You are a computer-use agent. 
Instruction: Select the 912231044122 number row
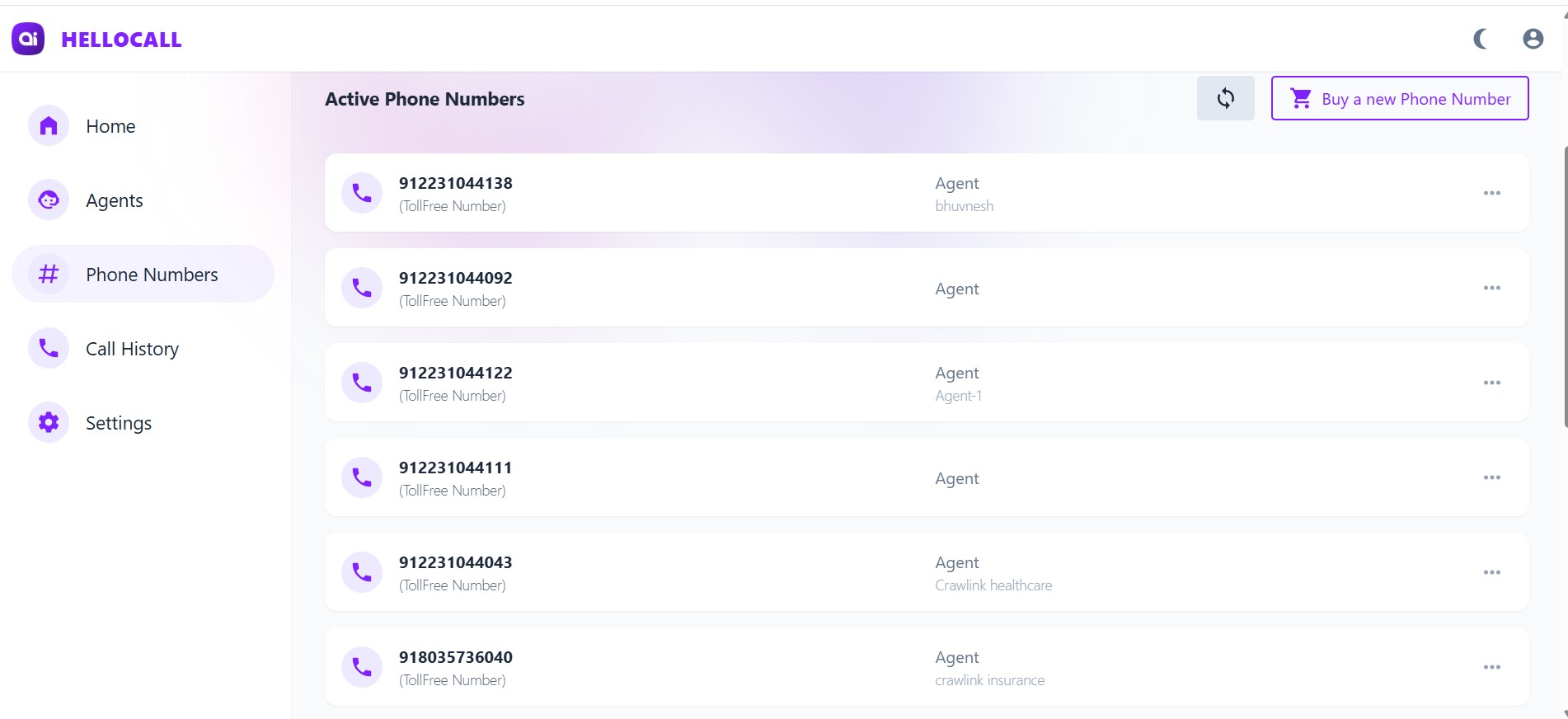point(660,383)
